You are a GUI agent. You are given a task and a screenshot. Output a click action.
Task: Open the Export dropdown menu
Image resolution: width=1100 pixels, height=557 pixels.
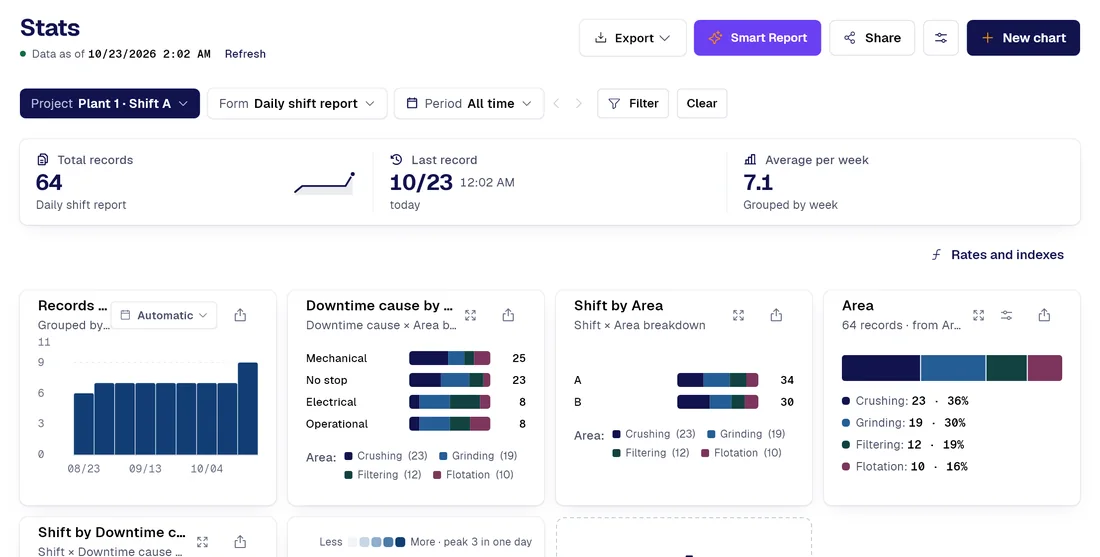(x=632, y=38)
